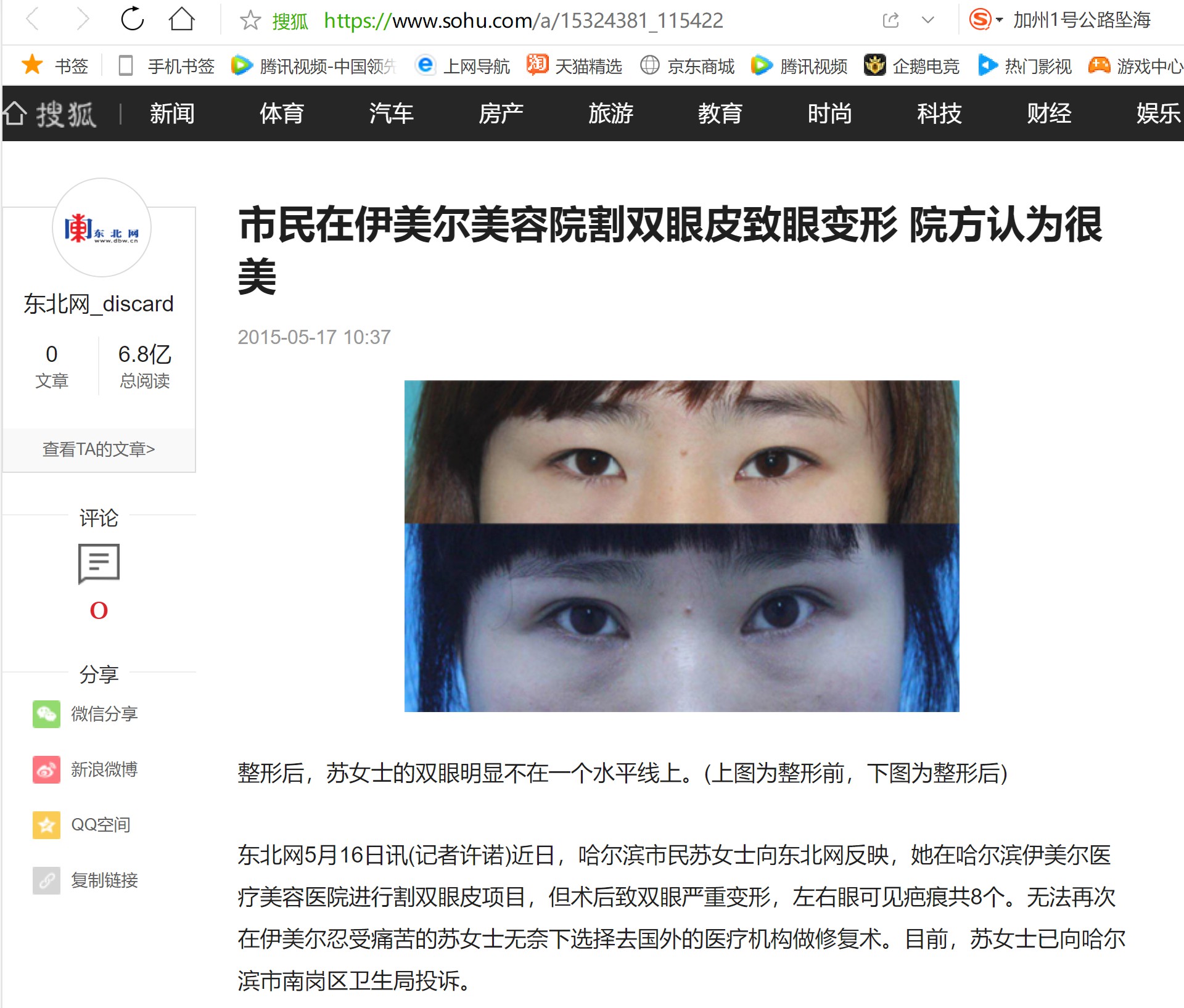The width and height of the screenshot is (1184, 1008).
Task: Open the browser home page icon
Action: 182,19
